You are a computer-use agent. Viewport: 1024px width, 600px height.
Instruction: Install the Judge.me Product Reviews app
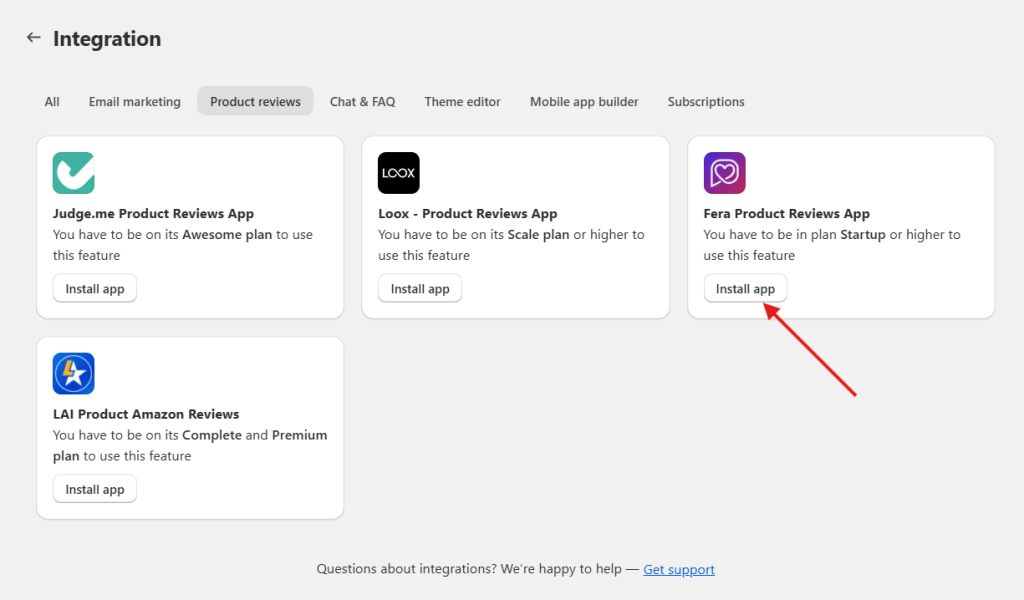click(x=95, y=289)
